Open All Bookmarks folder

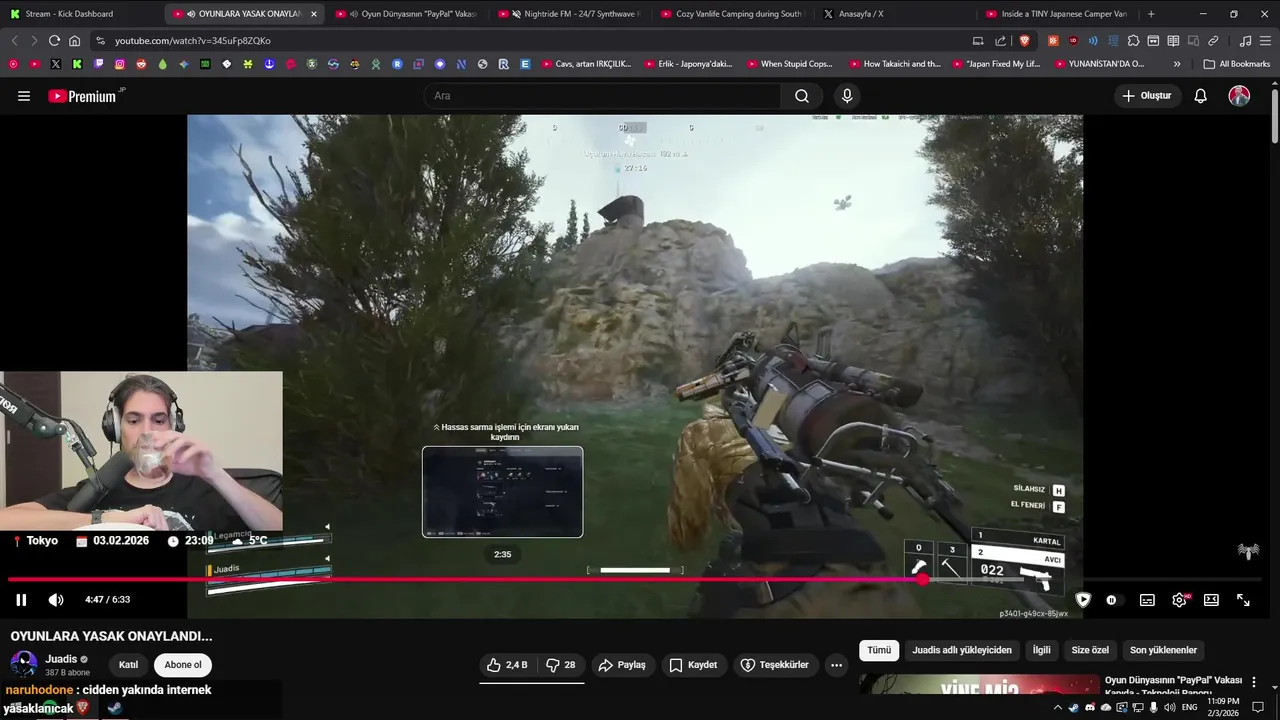point(1237,64)
